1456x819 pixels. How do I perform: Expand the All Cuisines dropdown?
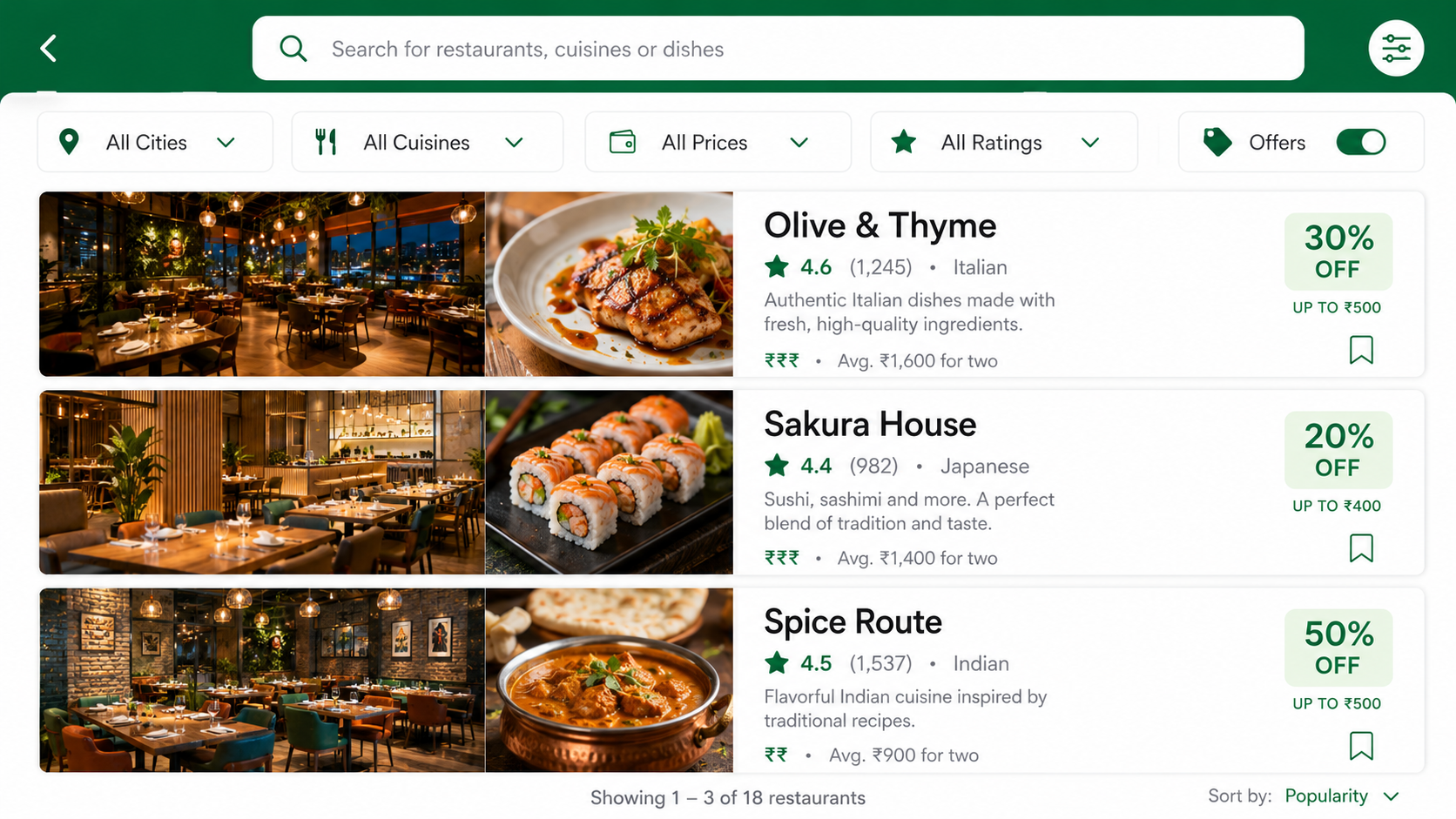click(x=427, y=142)
